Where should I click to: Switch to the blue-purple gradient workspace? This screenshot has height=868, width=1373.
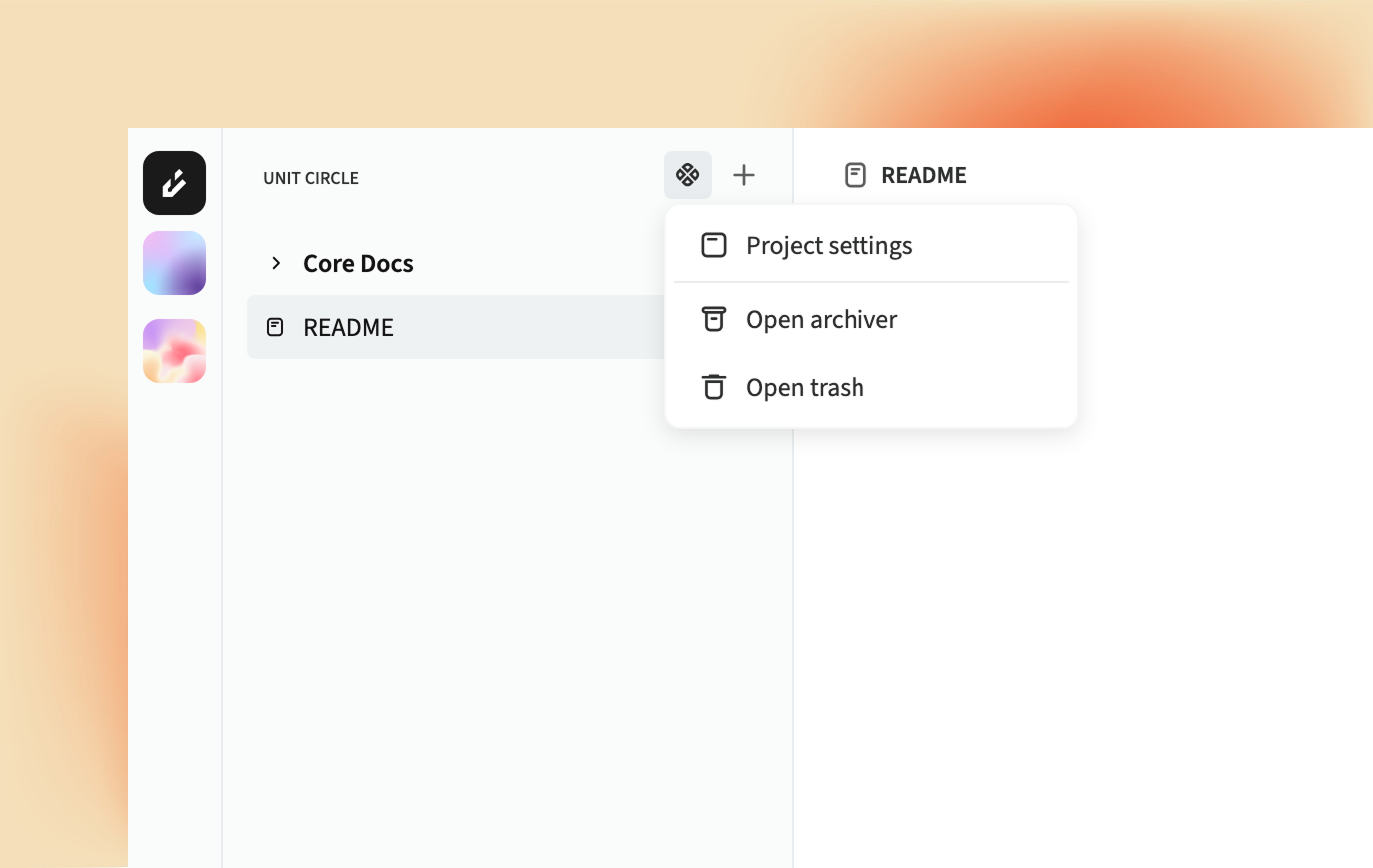174,263
